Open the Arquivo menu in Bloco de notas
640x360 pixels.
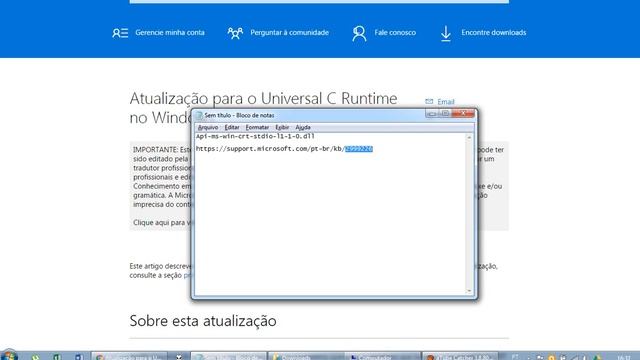[x=208, y=127]
